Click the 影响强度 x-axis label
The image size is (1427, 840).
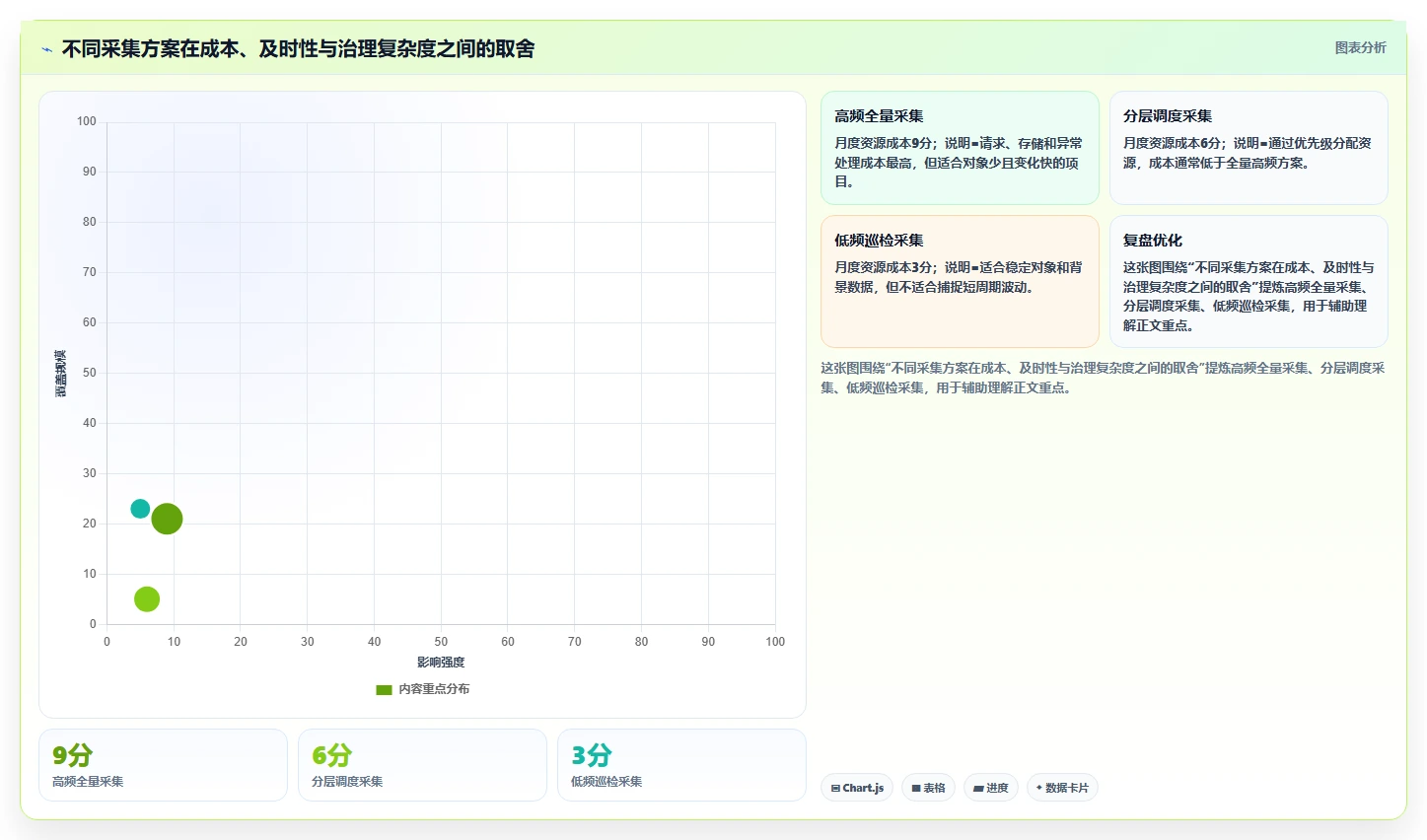click(441, 663)
